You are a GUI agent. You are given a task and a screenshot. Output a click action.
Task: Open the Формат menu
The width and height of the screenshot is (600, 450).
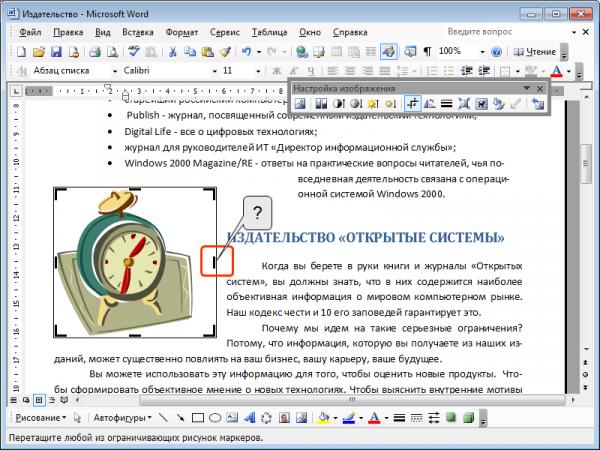point(182,33)
